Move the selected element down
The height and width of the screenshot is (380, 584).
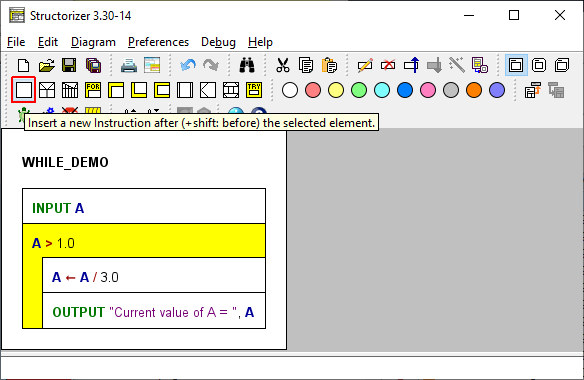pyautogui.click(x=434, y=66)
